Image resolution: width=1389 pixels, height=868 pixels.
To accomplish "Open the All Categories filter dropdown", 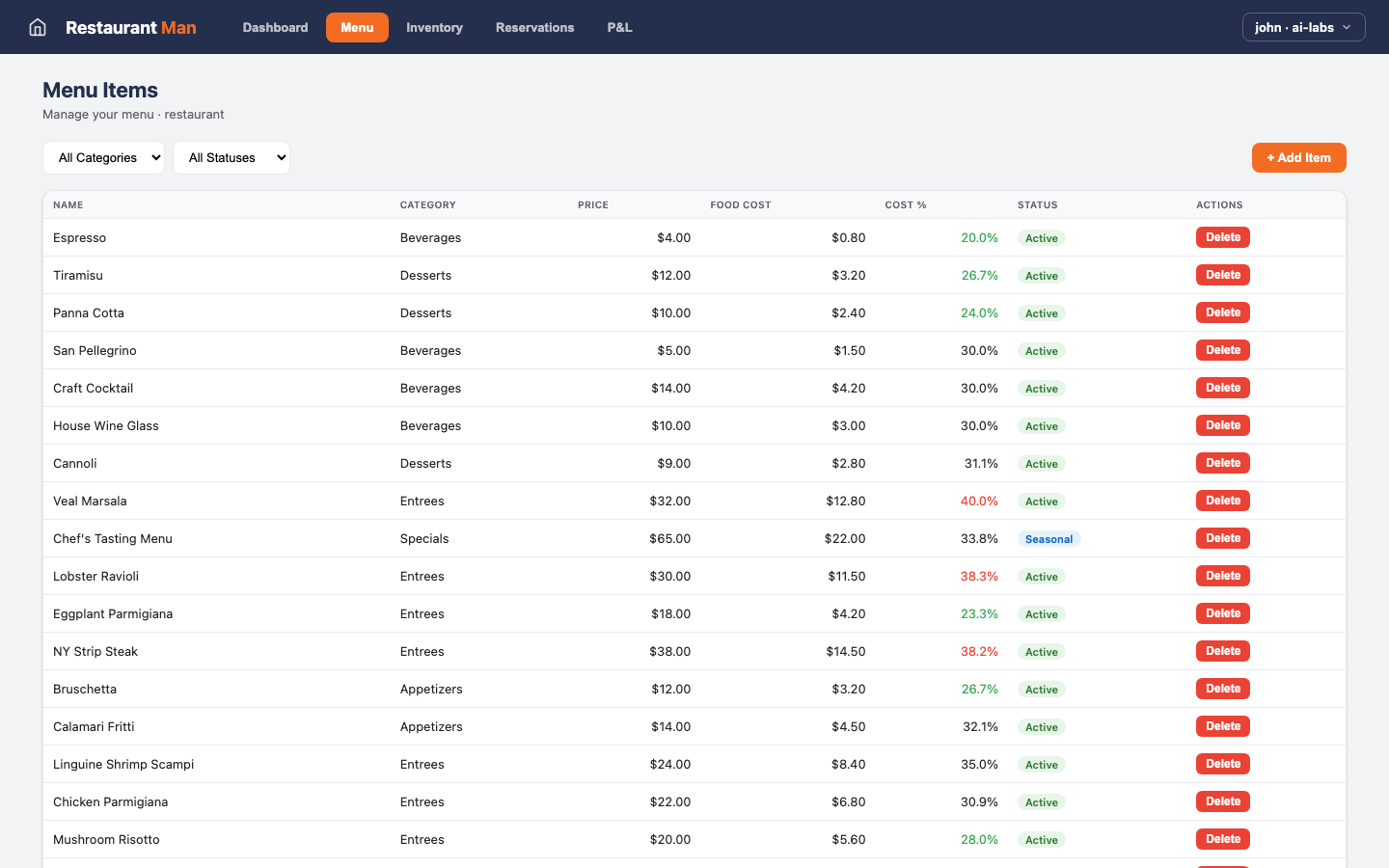I will point(103,157).
